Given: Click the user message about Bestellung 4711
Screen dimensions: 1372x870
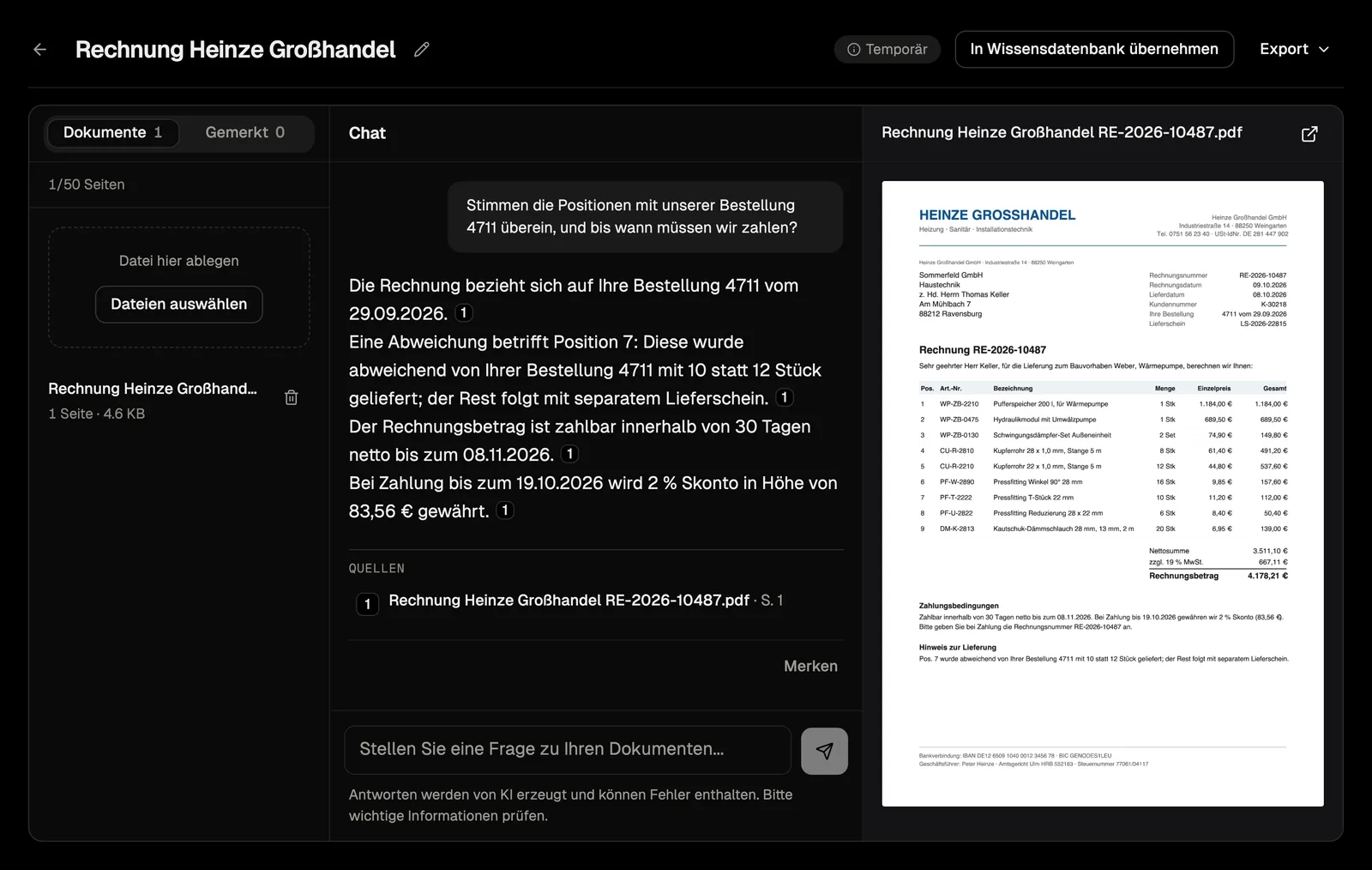Looking at the screenshot, I should 645,217.
